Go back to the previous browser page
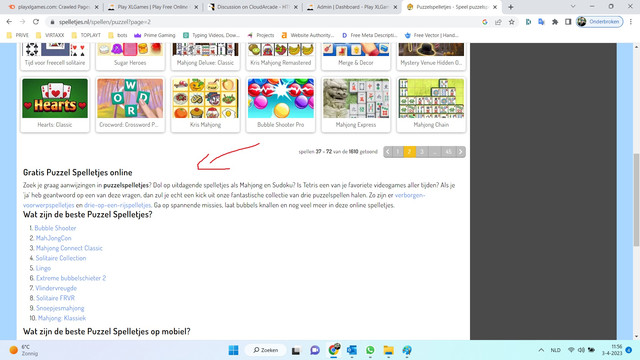The height and width of the screenshot is (360, 640). [9, 22]
